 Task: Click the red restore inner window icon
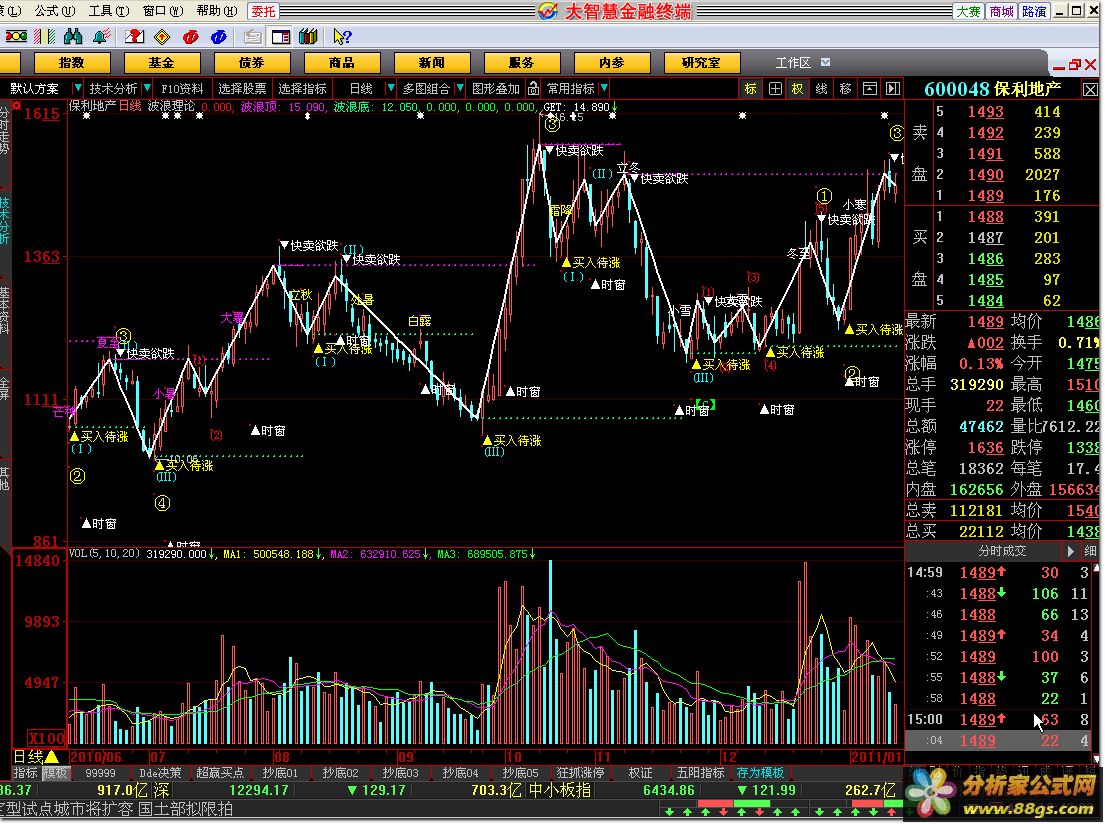click(1075, 65)
